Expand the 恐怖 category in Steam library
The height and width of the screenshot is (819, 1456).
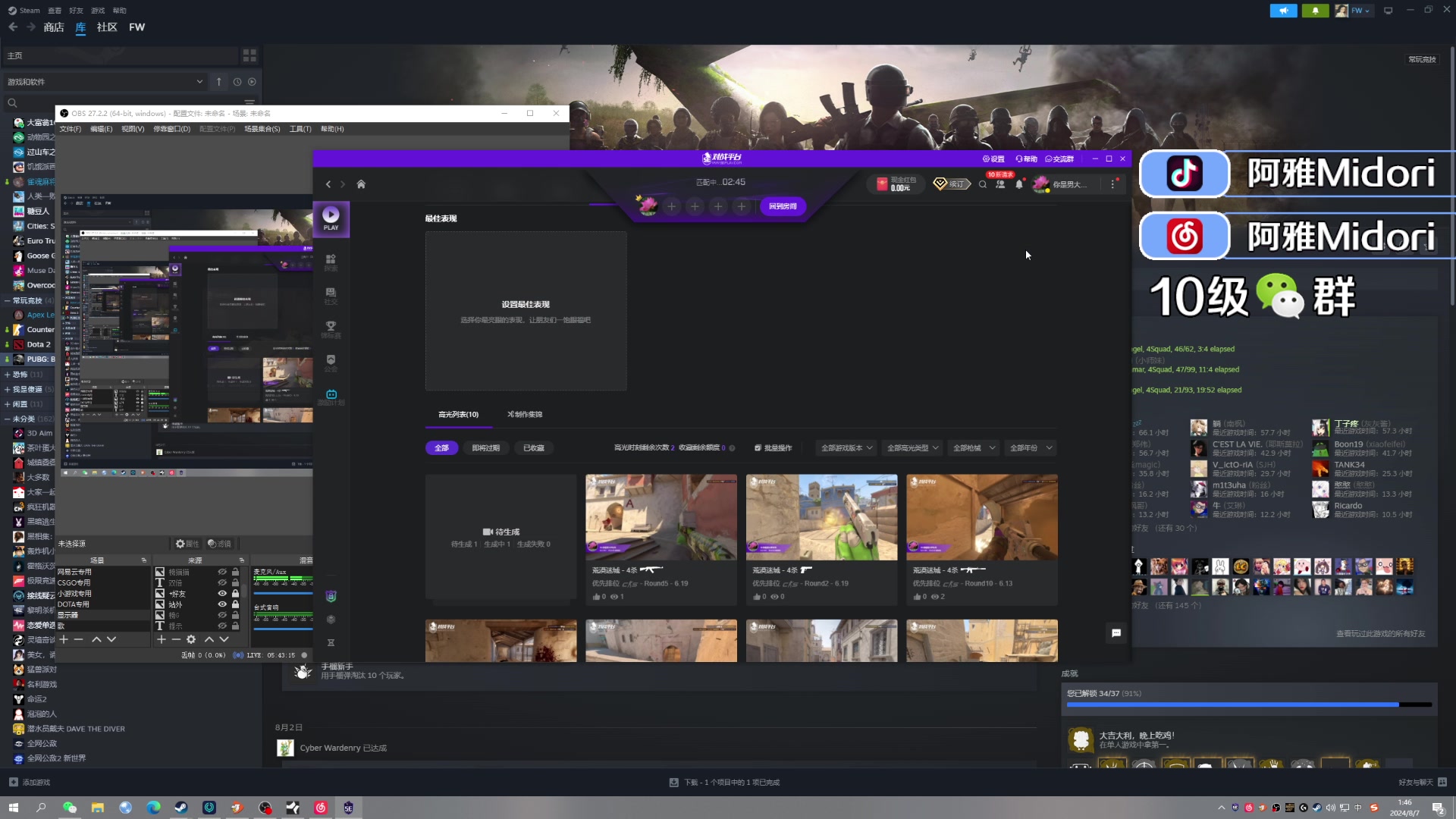(8, 375)
